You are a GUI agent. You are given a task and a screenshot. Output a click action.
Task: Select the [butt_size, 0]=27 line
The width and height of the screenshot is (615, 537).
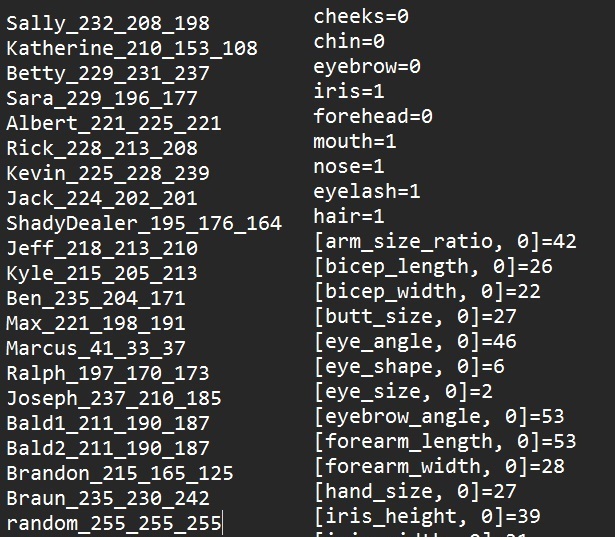pyautogui.click(x=415, y=317)
